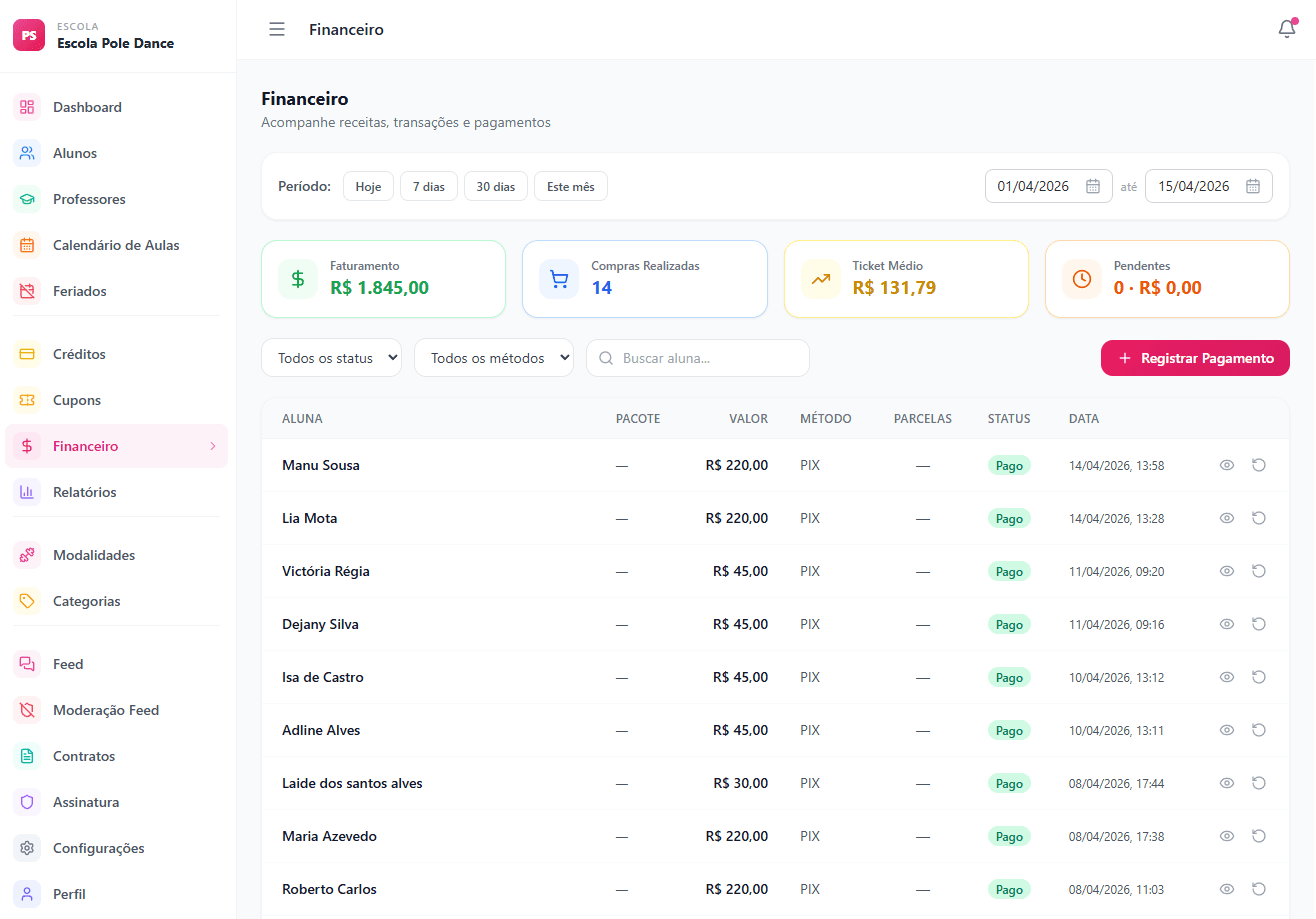View Maria Azevedo payment eye icon
This screenshot has width=1316, height=919.
pos(1227,836)
